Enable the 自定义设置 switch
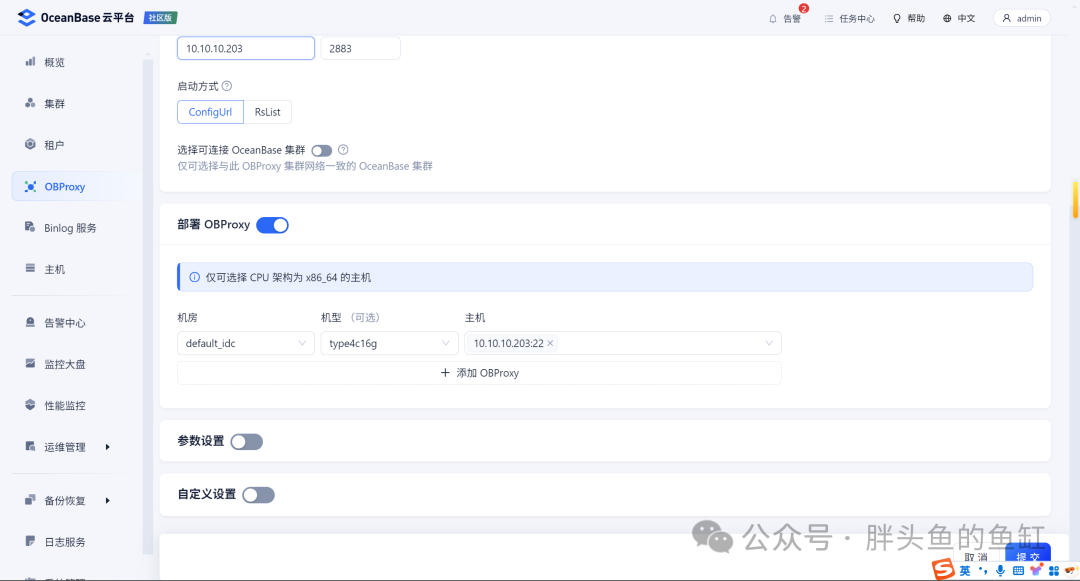 pos(258,495)
